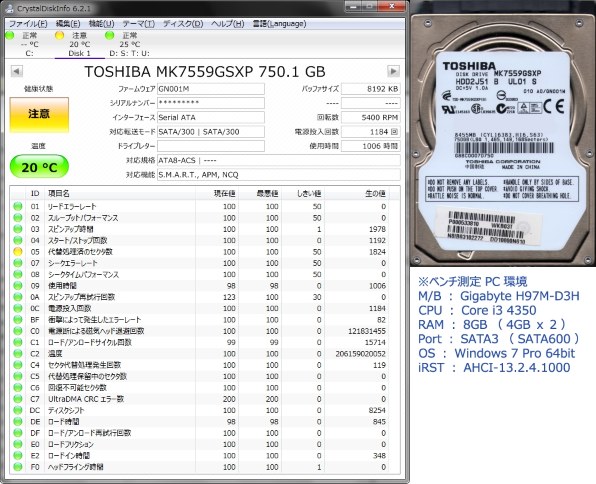This screenshot has width=596, height=484.
Task: Click the yellow 注意 health status button
Action: [39, 114]
